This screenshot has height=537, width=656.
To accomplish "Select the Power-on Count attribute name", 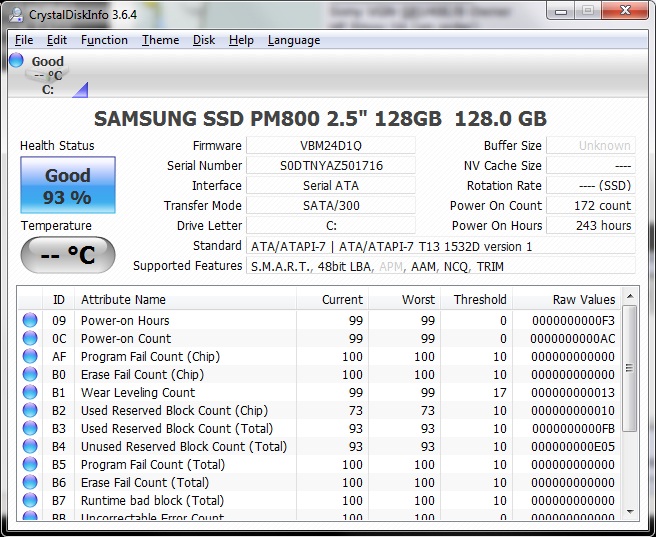I will [126, 339].
